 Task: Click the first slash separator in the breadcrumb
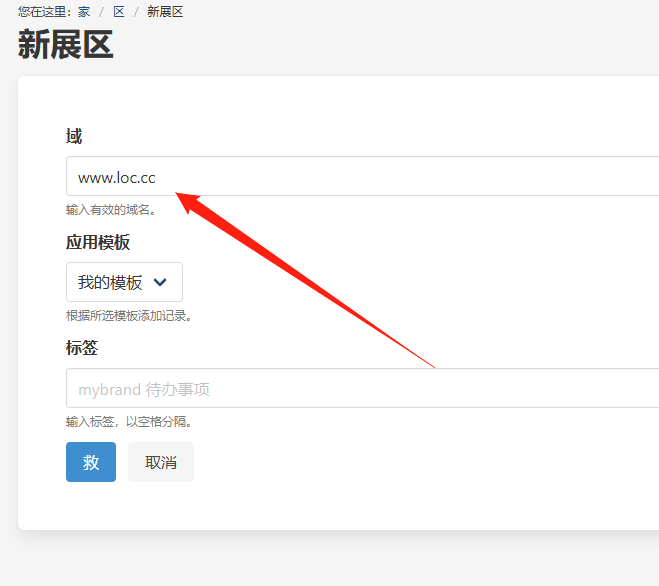tap(101, 12)
